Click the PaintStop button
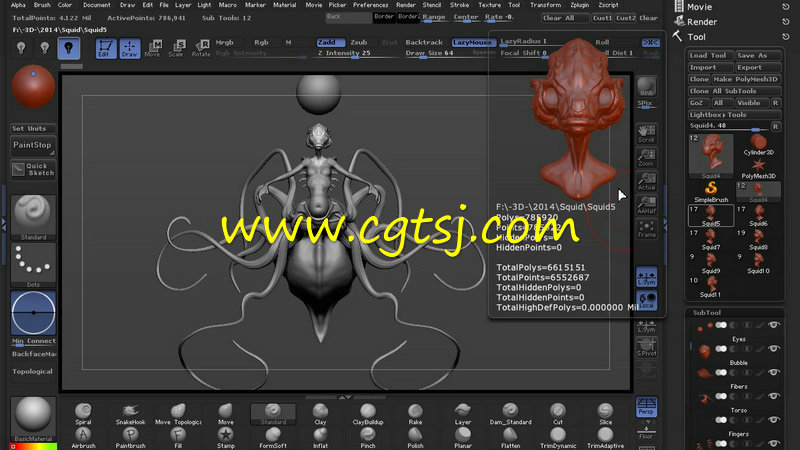 (x=33, y=146)
